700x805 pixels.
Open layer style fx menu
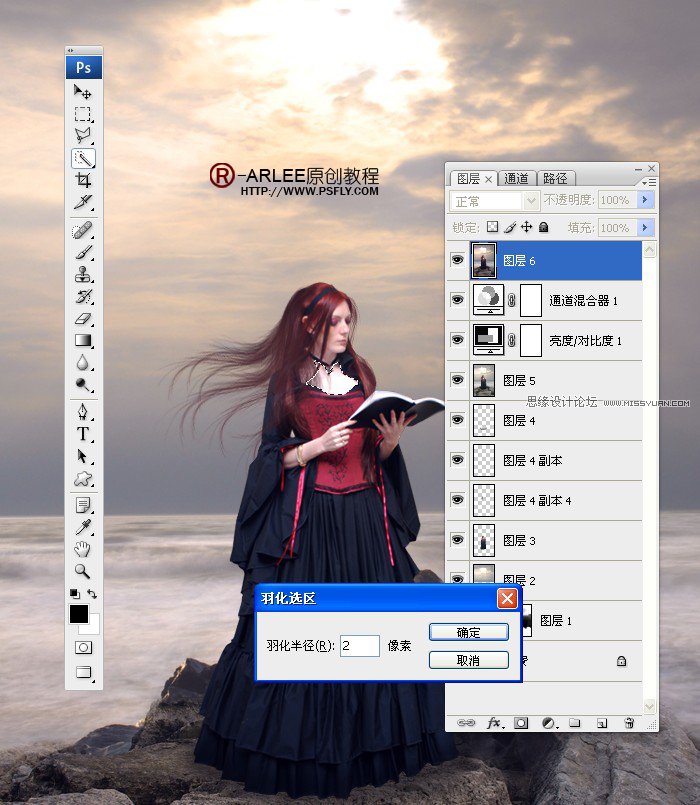coord(495,723)
